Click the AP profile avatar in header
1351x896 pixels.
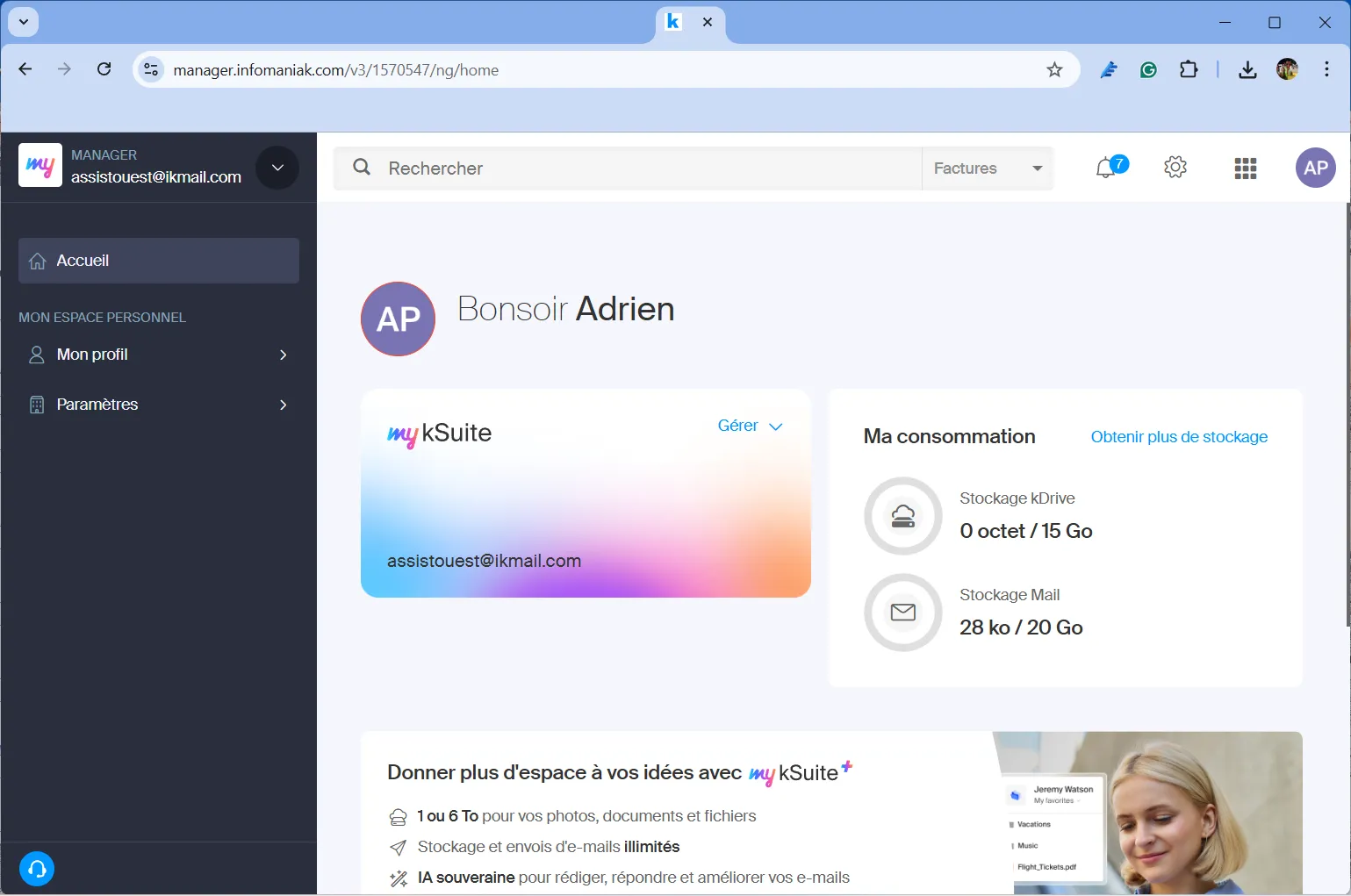coord(1315,168)
